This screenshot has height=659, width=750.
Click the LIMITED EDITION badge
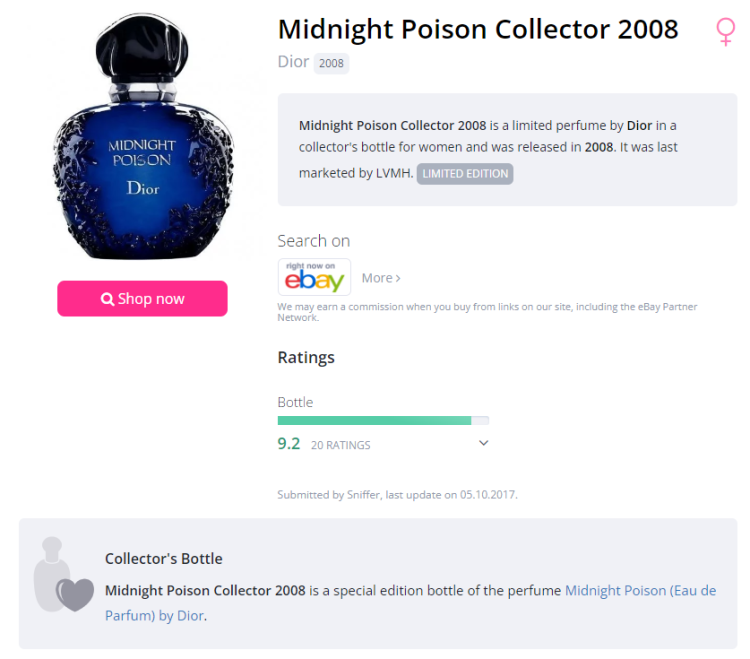point(465,174)
